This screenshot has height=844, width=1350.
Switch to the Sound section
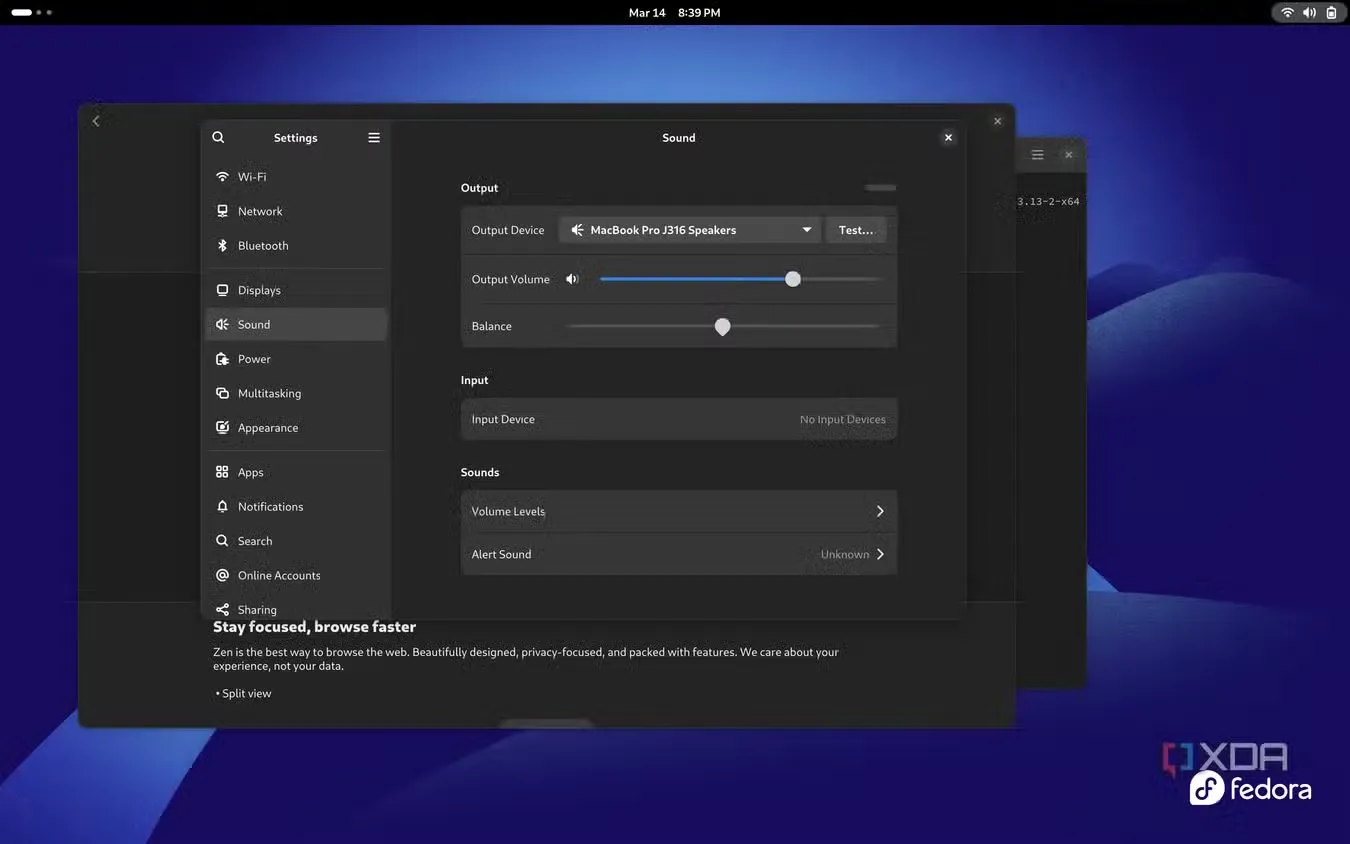tap(253, 324)
